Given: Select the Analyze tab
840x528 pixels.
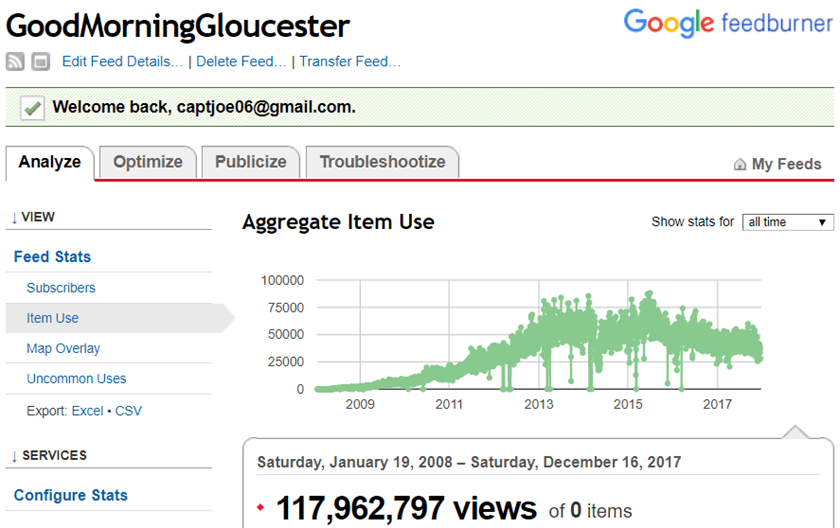Looking at the screenshot, I should (50, 162).
